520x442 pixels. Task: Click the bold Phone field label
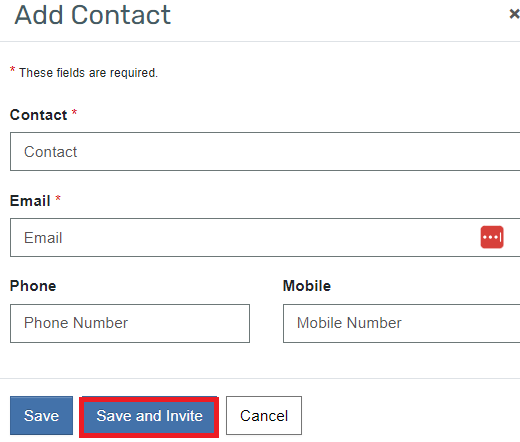point(33,286)
